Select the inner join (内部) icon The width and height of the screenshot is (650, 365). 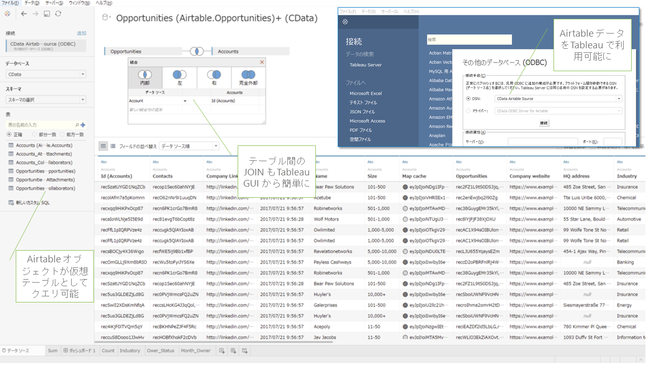pos(145,75)
